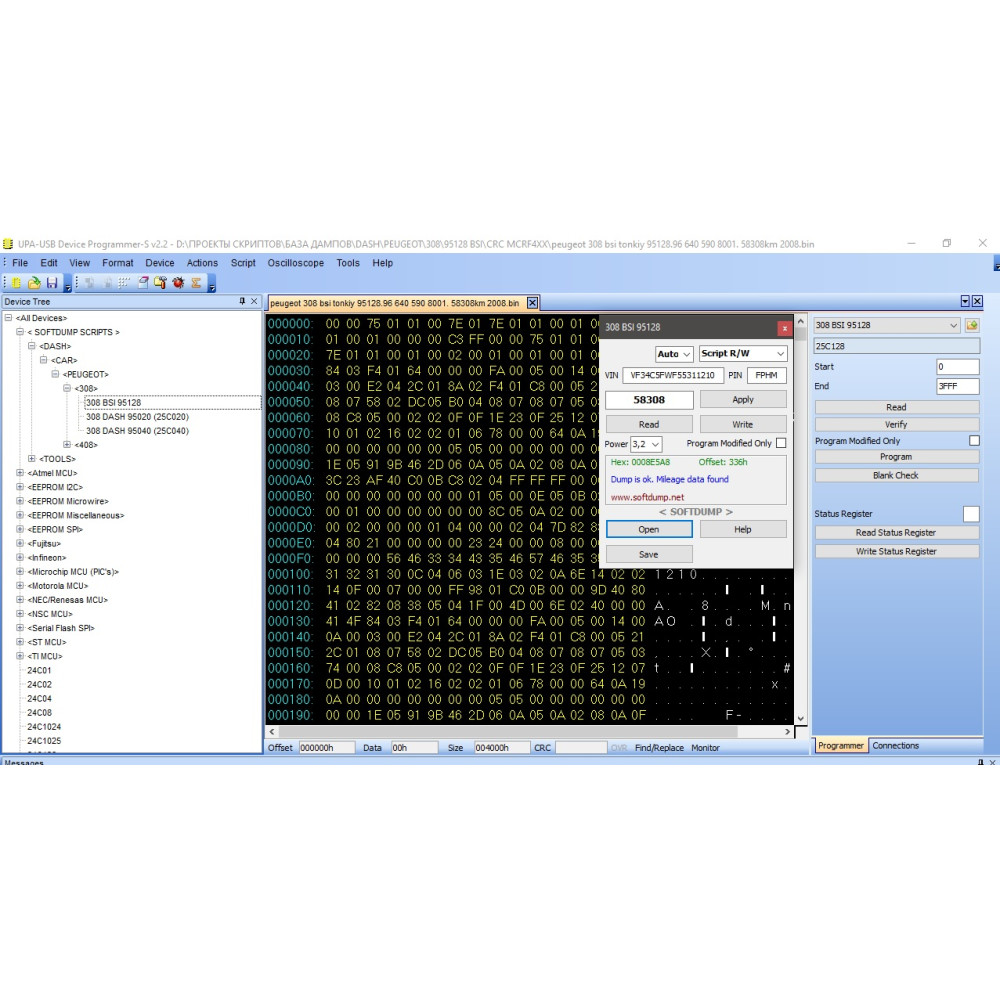This screenshot has width=1000, height=1000.
Task: Click Read Status Register button
Action: pyautogui.click(x=896, y=533)
